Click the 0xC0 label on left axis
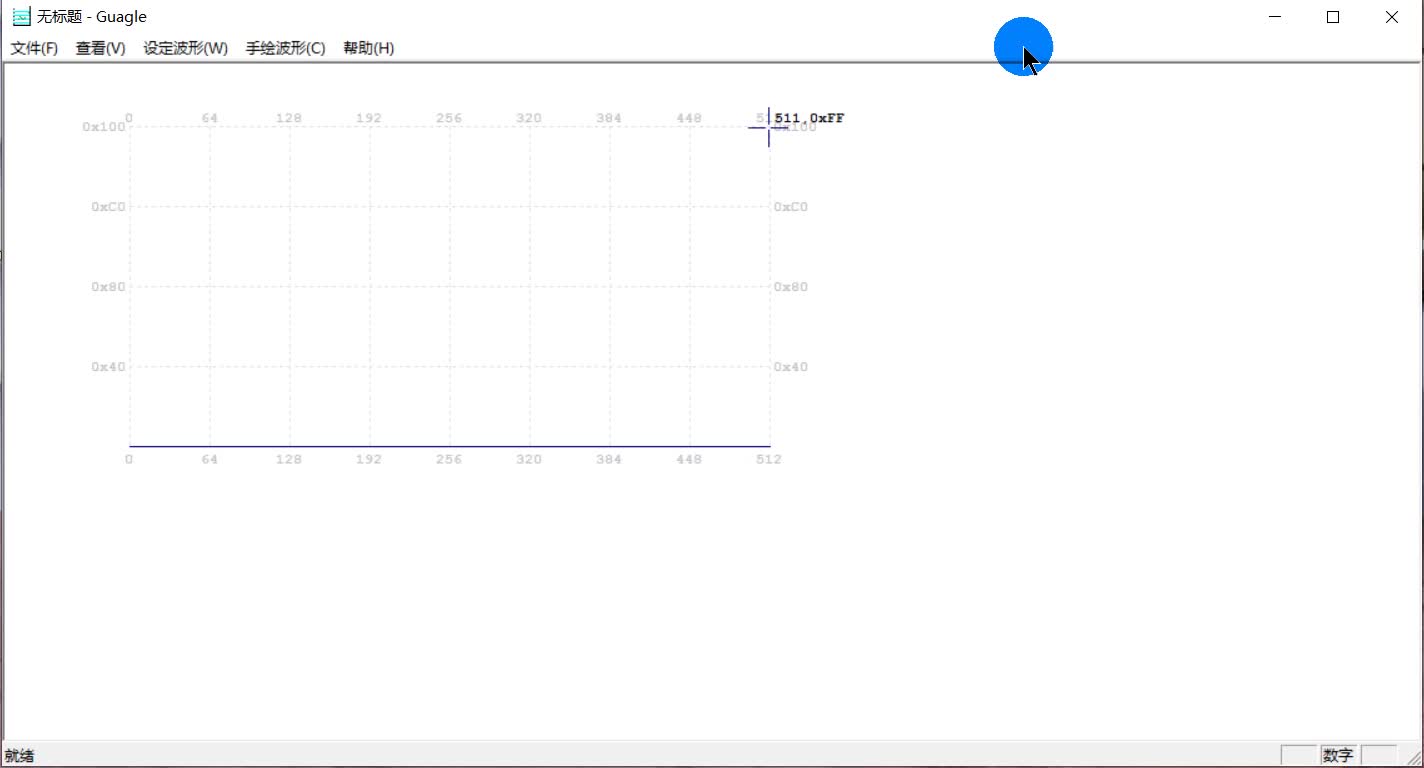Viewport: 1424px width, 768px height. 108,207
